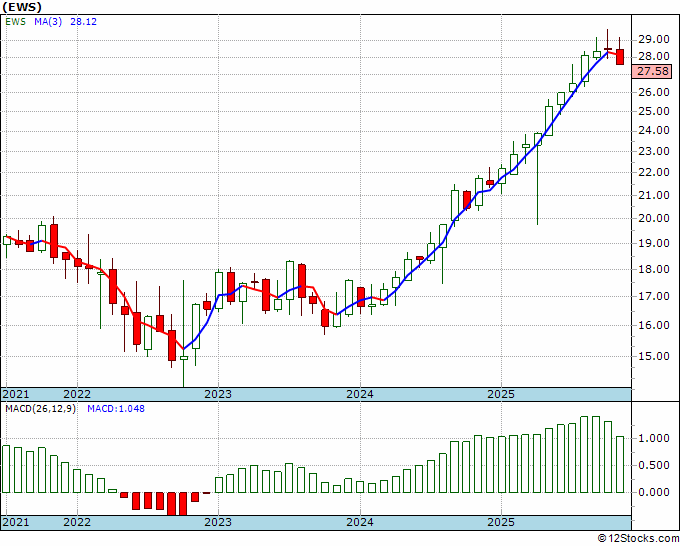The image size is (680, 546).
Task: Click the (EWS) chart title
Action: click(22, 7)
